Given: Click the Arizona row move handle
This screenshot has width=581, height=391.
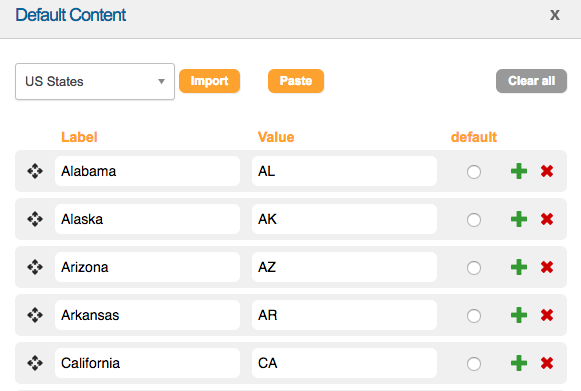Looking at the screenshot, I should click(35, 267).
